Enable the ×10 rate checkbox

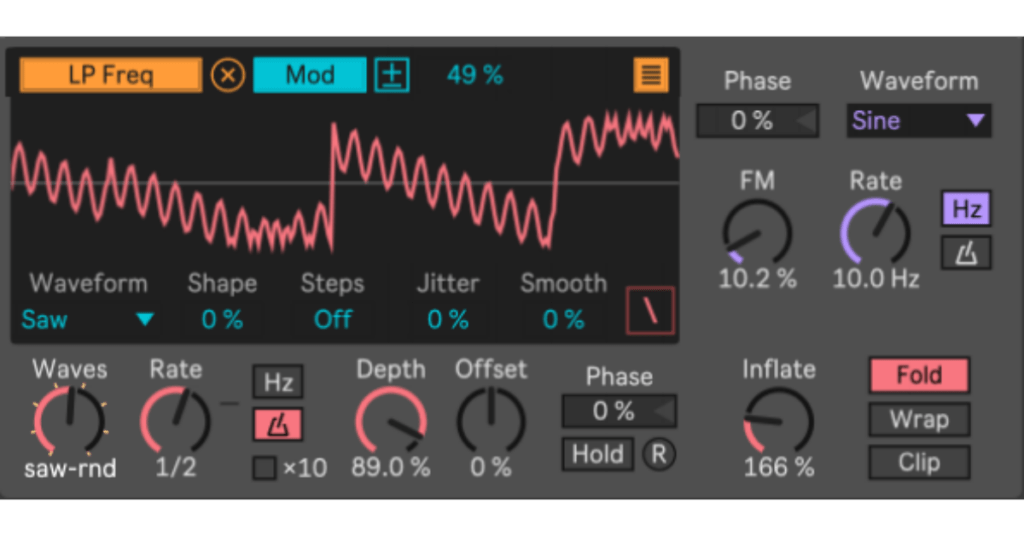(x=264, y=468)
